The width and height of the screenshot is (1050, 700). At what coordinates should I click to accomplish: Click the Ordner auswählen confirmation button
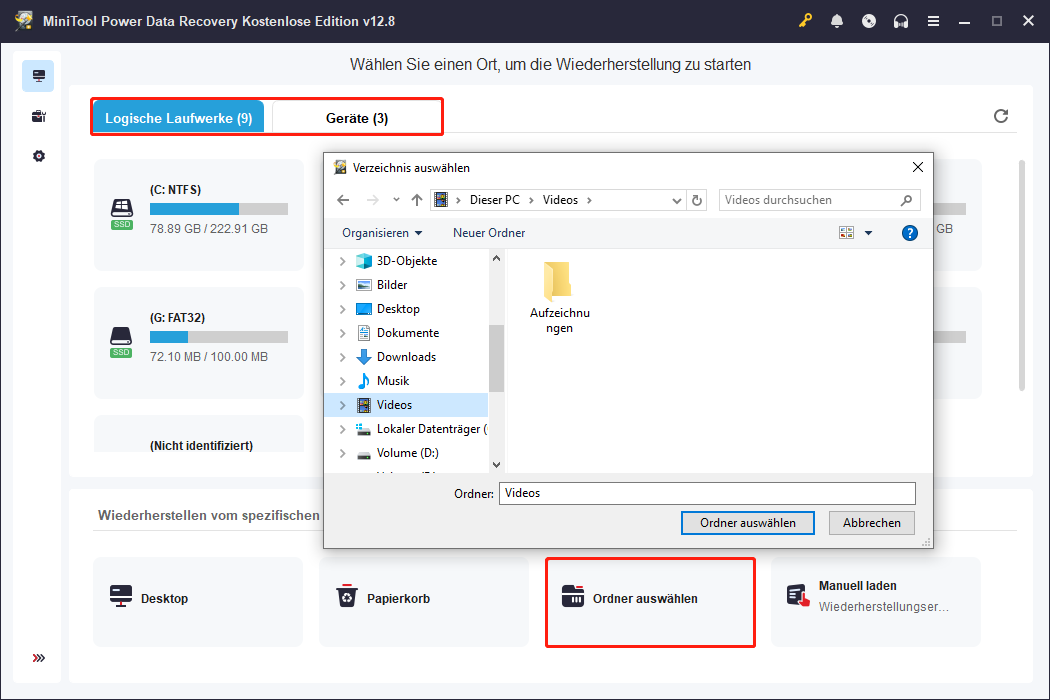tap(747, 522)
